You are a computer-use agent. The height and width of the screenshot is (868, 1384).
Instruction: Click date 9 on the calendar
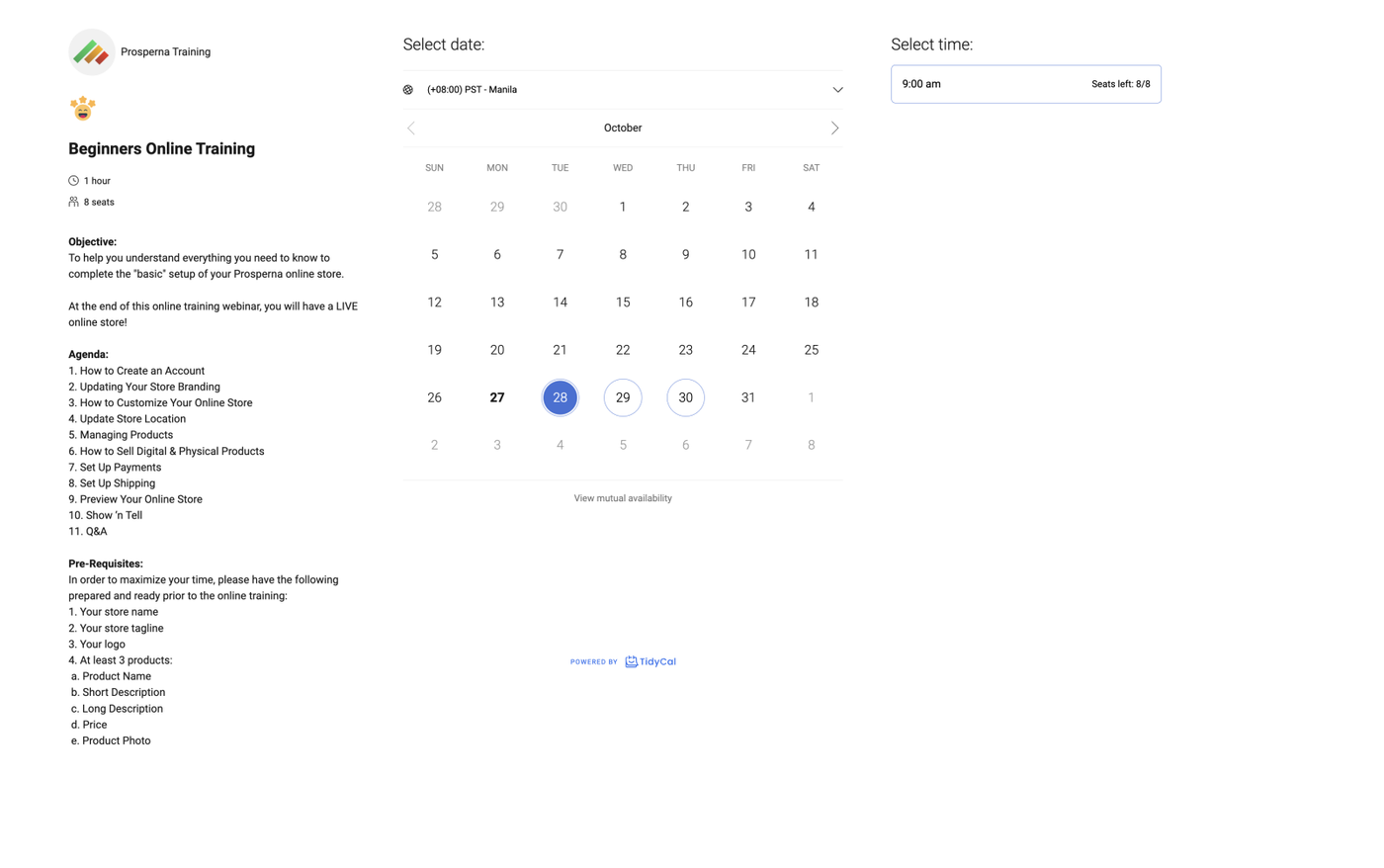click(685, 255)
